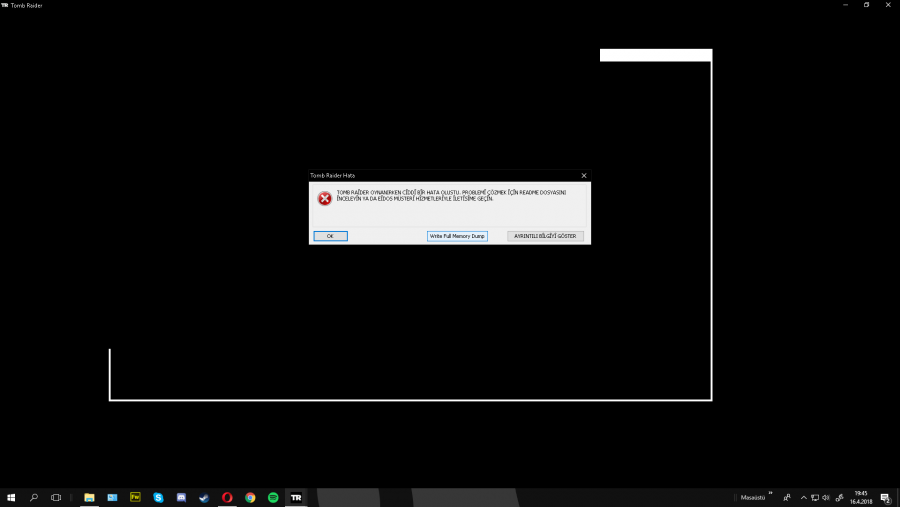900x507 pixels.
Task: Click the link/pen tray icon beside volume
Action: click(839, 498)
